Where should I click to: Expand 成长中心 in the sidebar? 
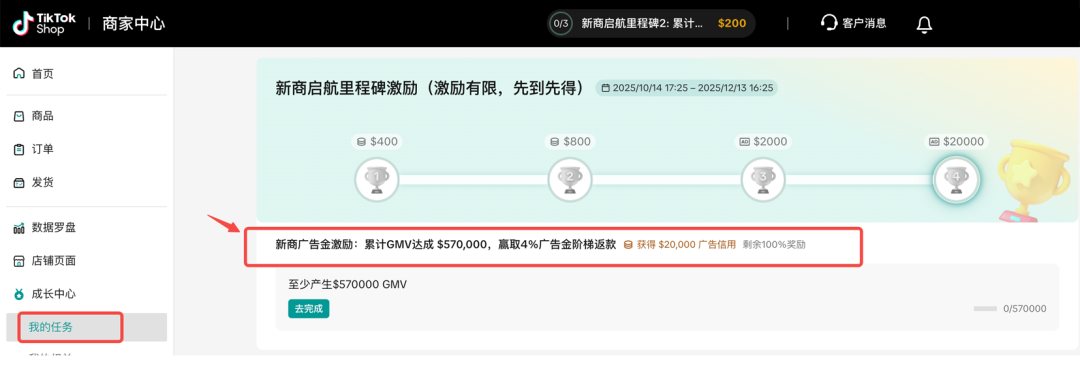click(x=54, y=294)
